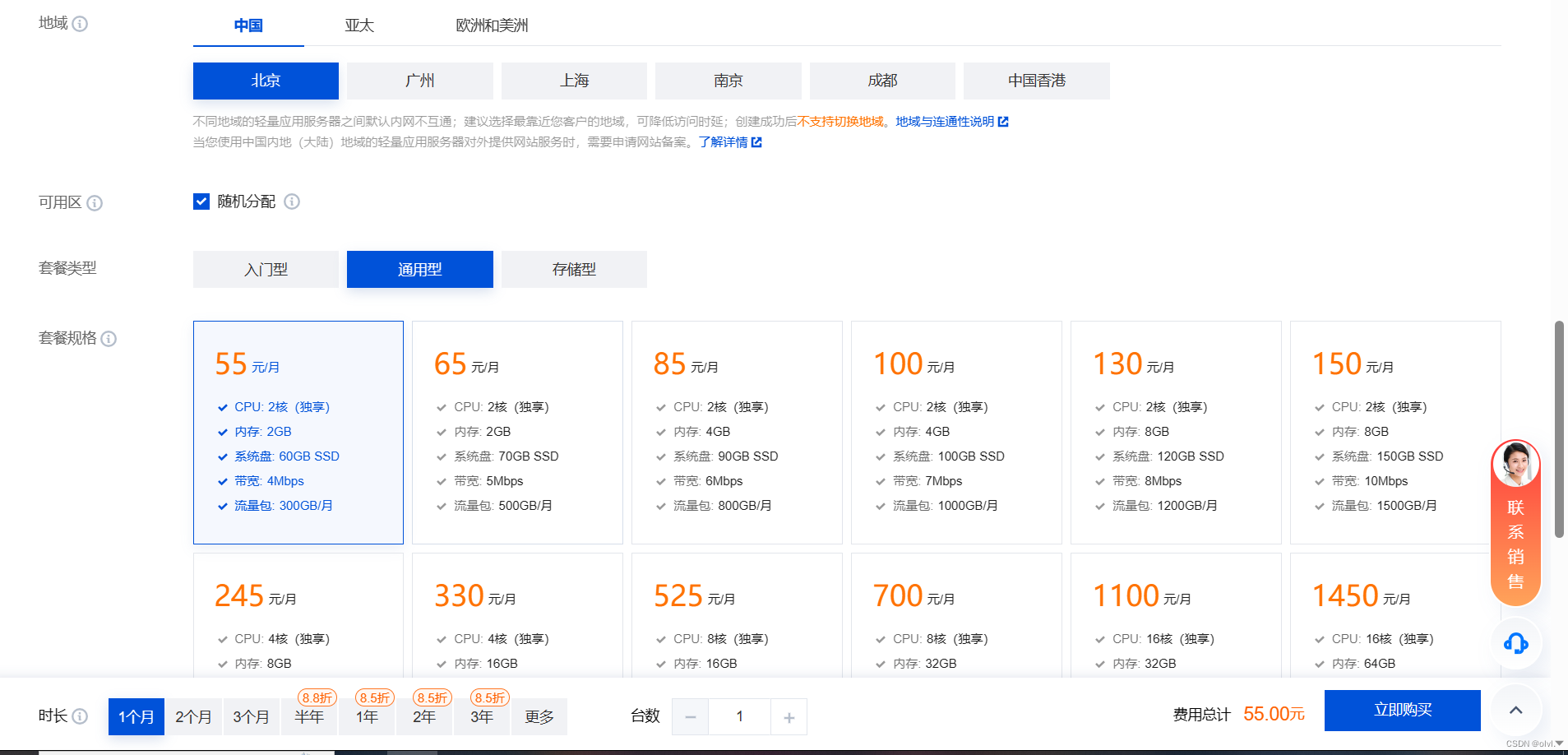Select the 330 元/月 plan card
Image resolution: width=1568 pixels, height=755 pixels.
pyautogui.click(x=517, y=615)
